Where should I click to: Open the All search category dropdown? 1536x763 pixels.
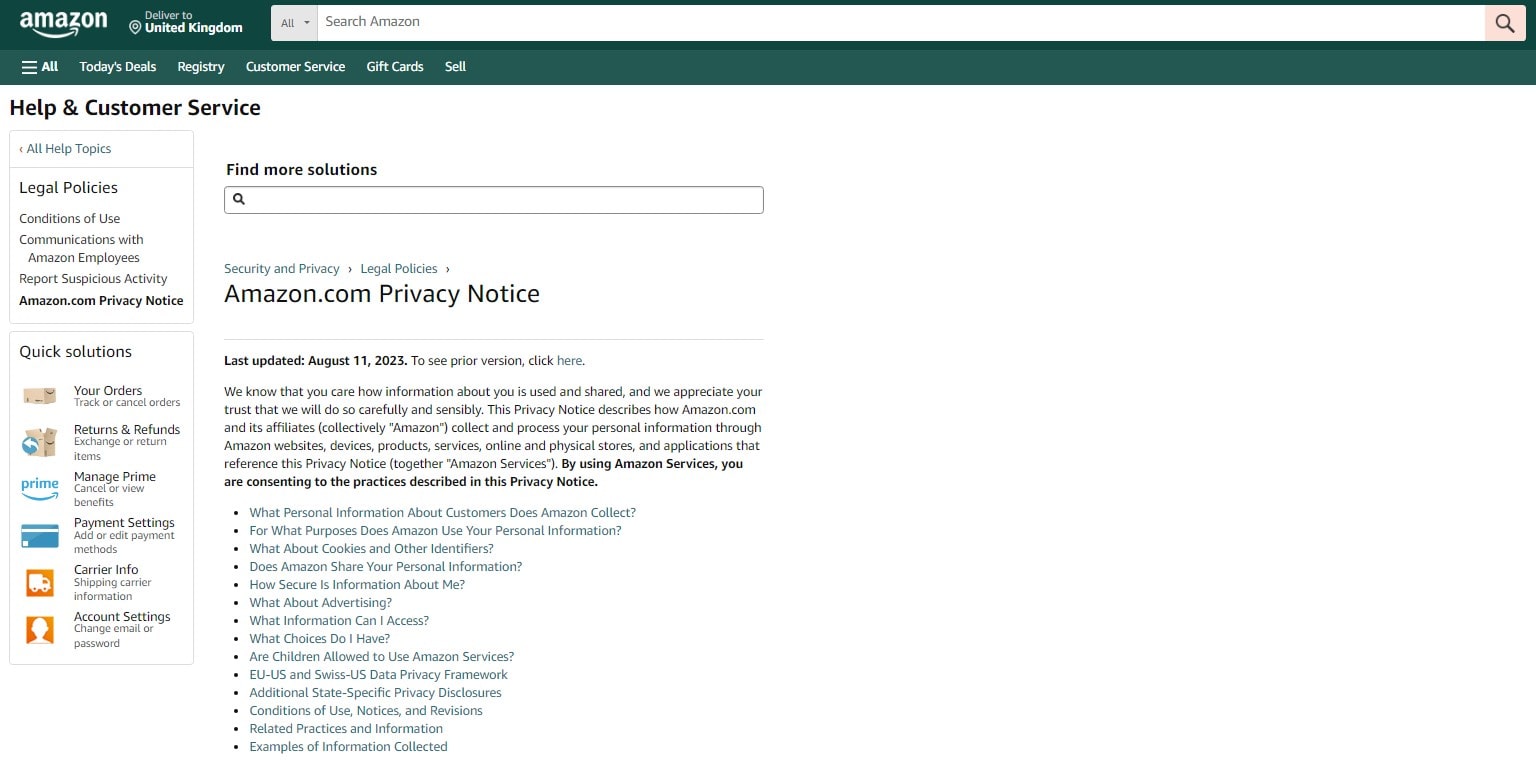(x=294, y=23)
